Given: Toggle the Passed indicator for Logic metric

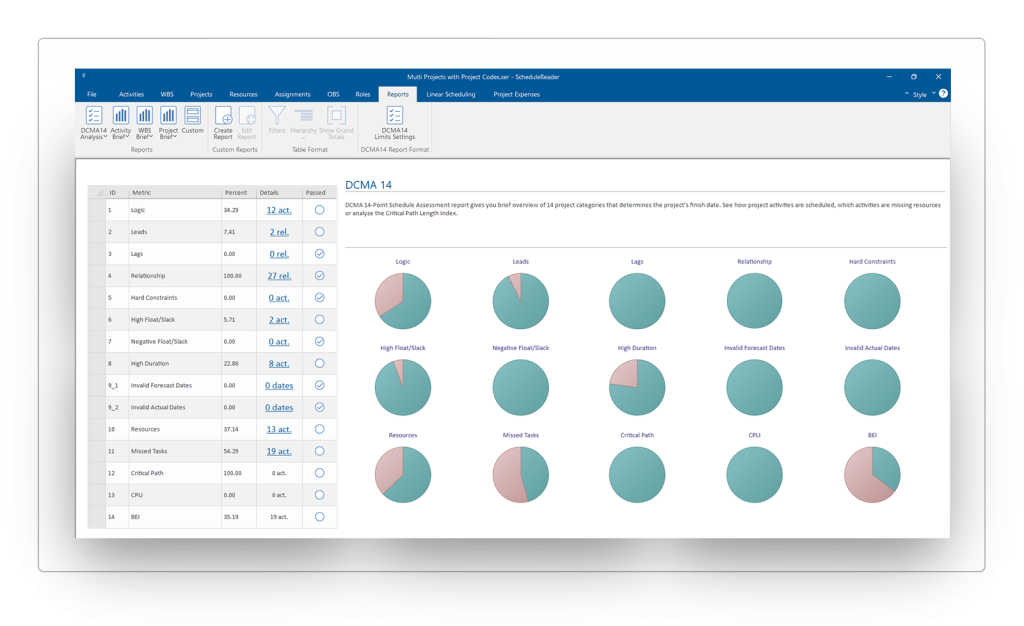Looking at the screenshot, I should pos(319,209).
